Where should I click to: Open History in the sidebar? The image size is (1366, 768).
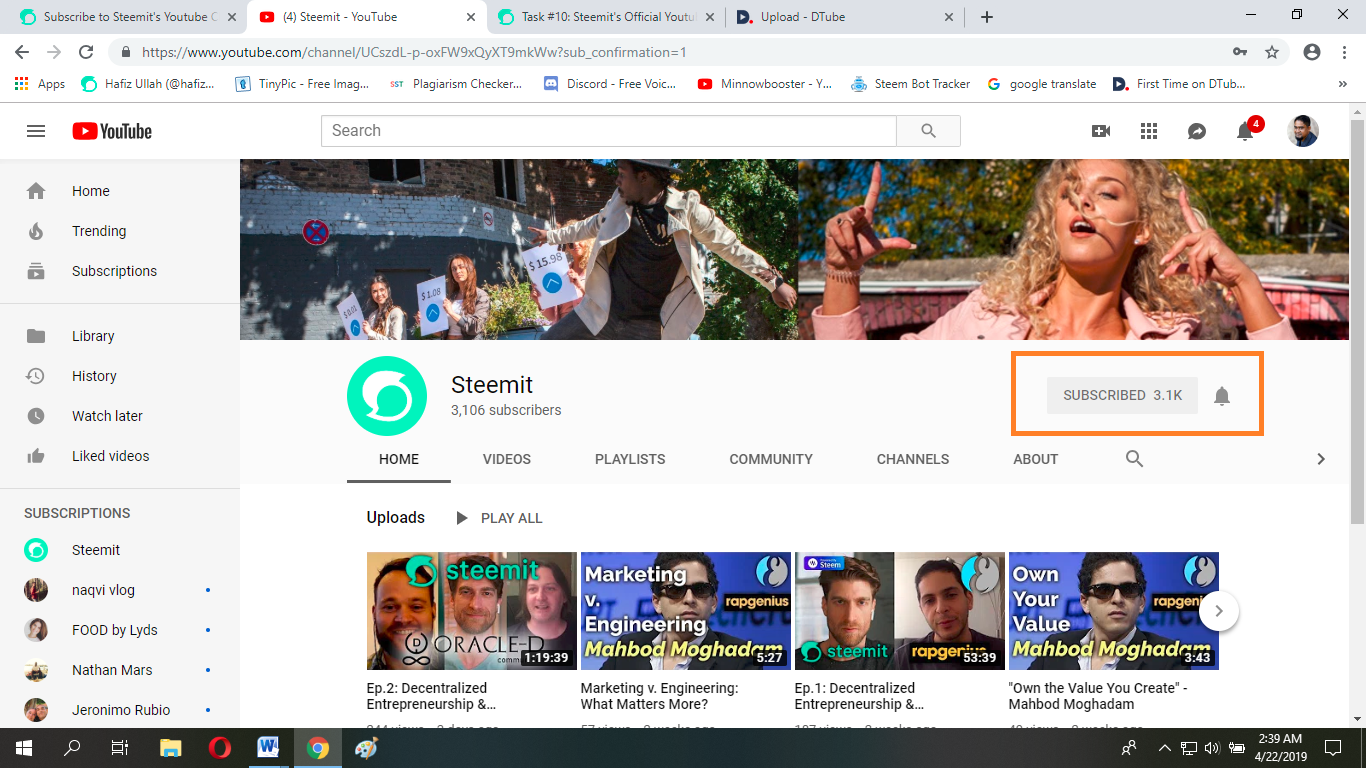(120, 376)
